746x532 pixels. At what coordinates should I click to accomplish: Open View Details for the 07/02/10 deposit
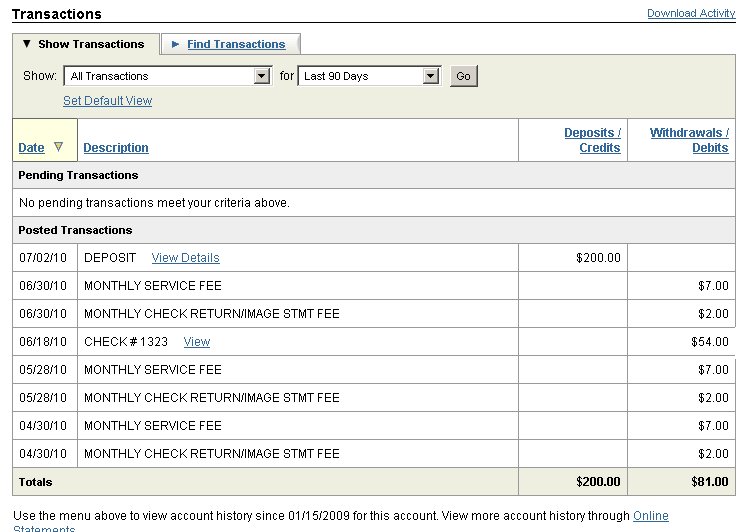point(185,258)
